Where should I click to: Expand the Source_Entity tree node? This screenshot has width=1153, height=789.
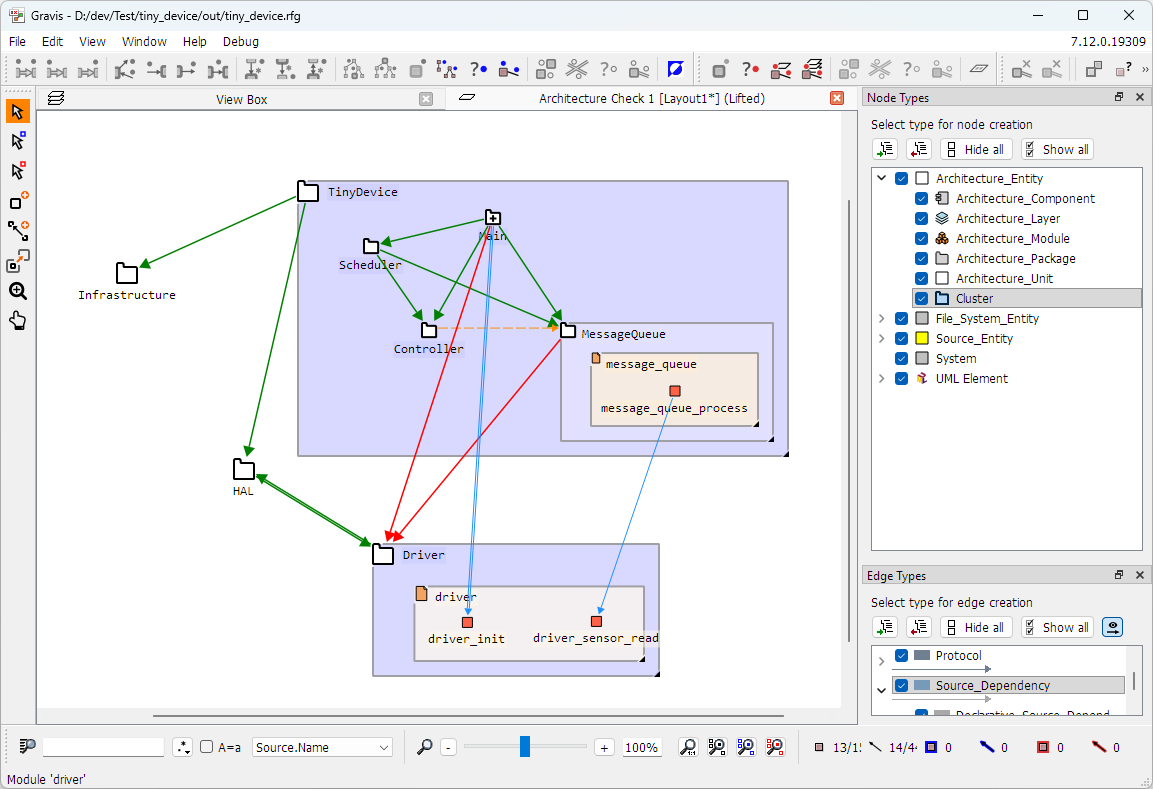pyautogui.click(x=882, y=338)
